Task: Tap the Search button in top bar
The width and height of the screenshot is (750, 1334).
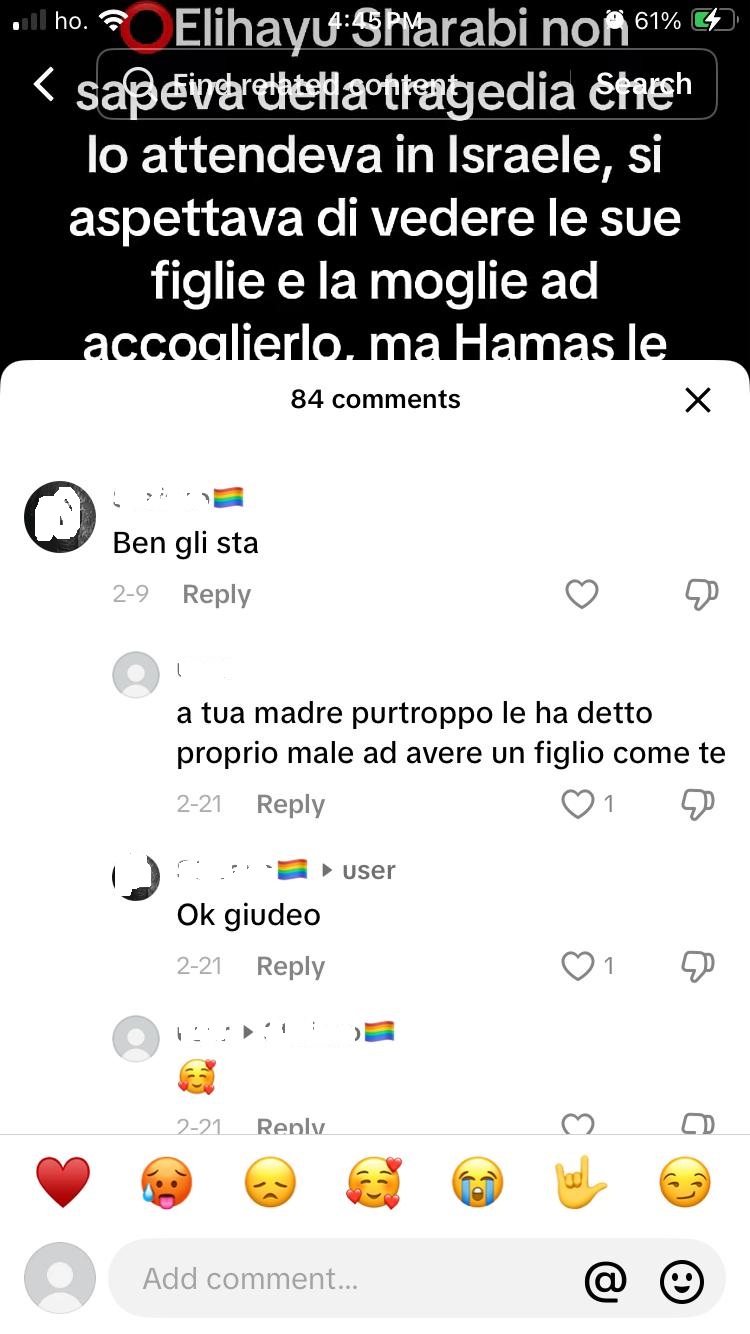Action: point(643,84)
